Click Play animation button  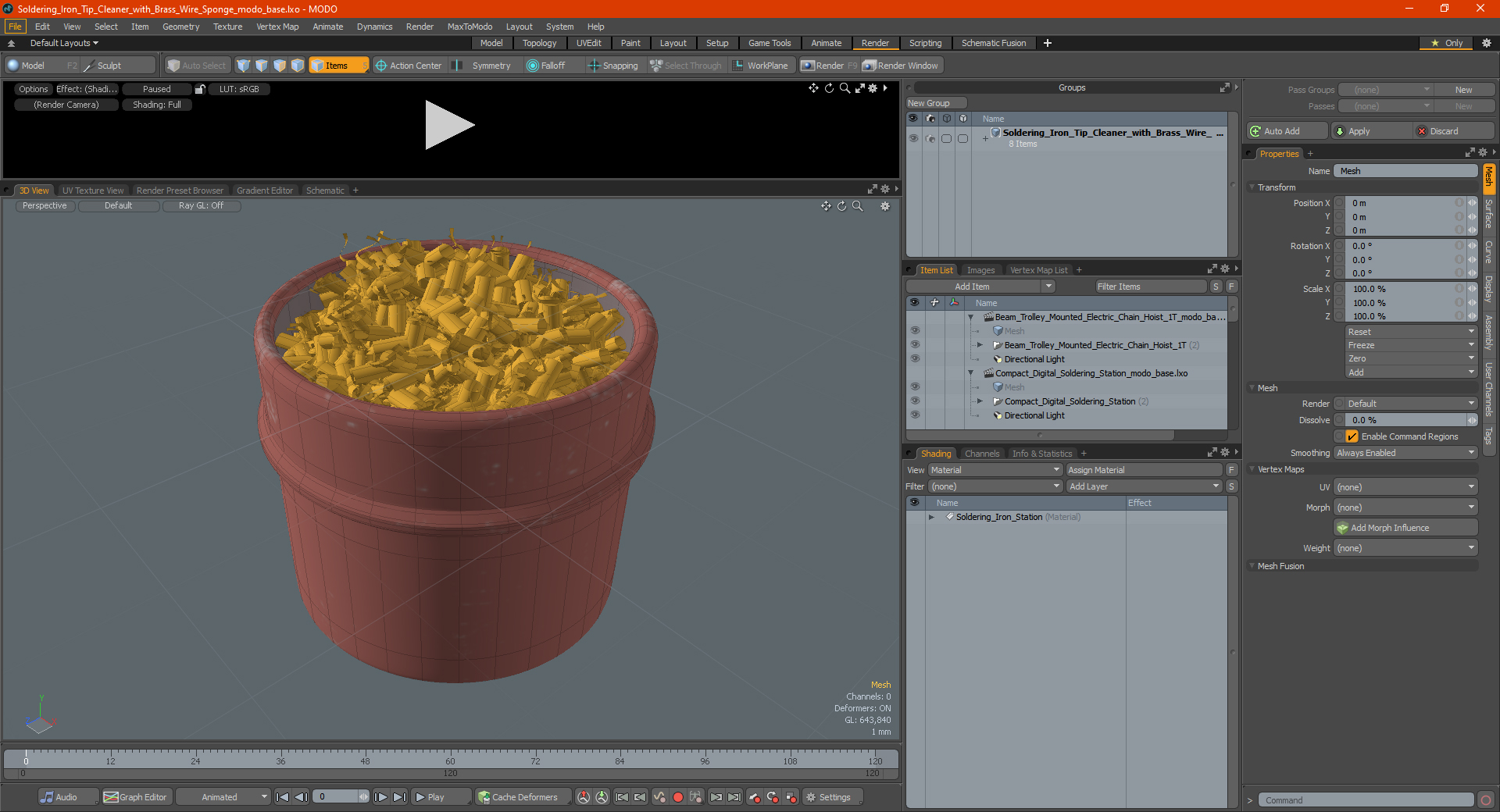point(441,797)
